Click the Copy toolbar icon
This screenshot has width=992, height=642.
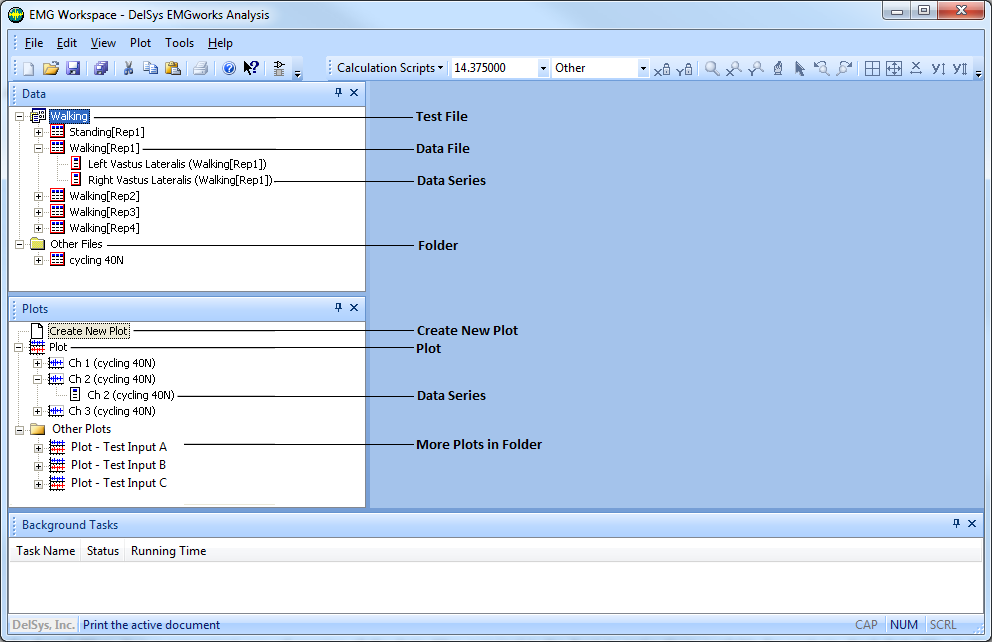pyautogui.click(x=151, y=68)
